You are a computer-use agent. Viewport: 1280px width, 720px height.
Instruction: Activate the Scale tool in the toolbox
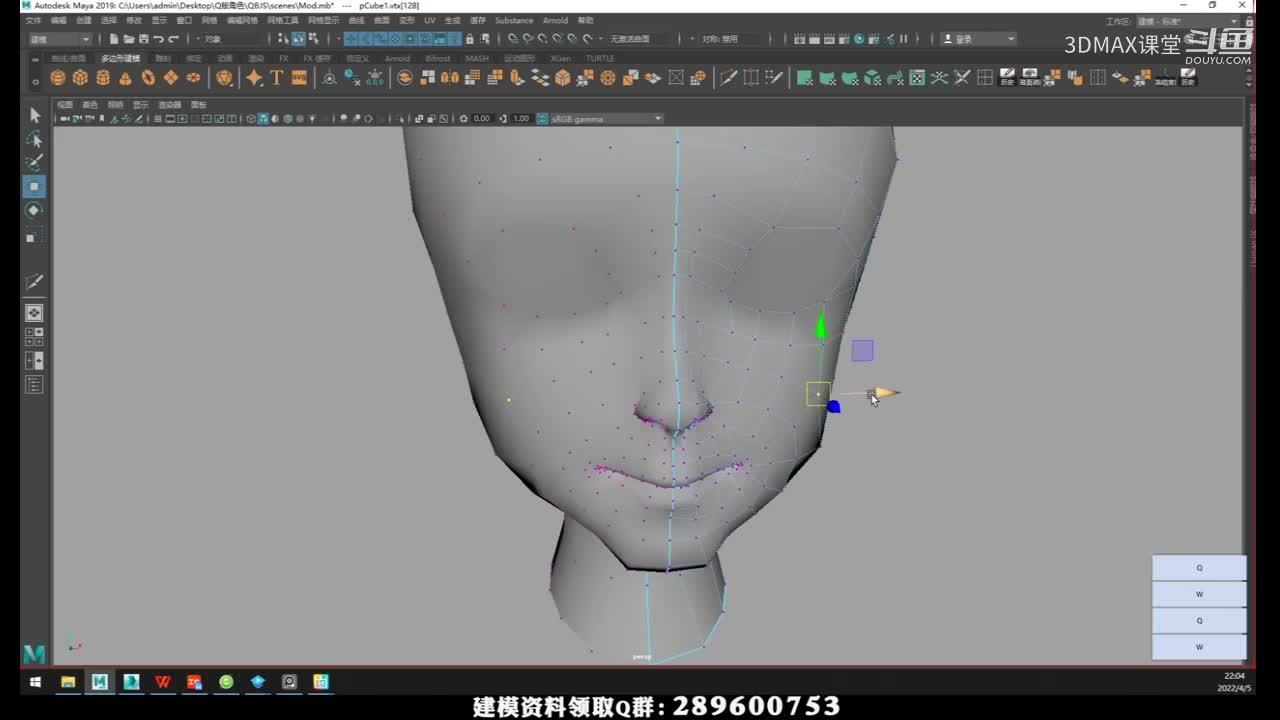click(x=34, y=237)
